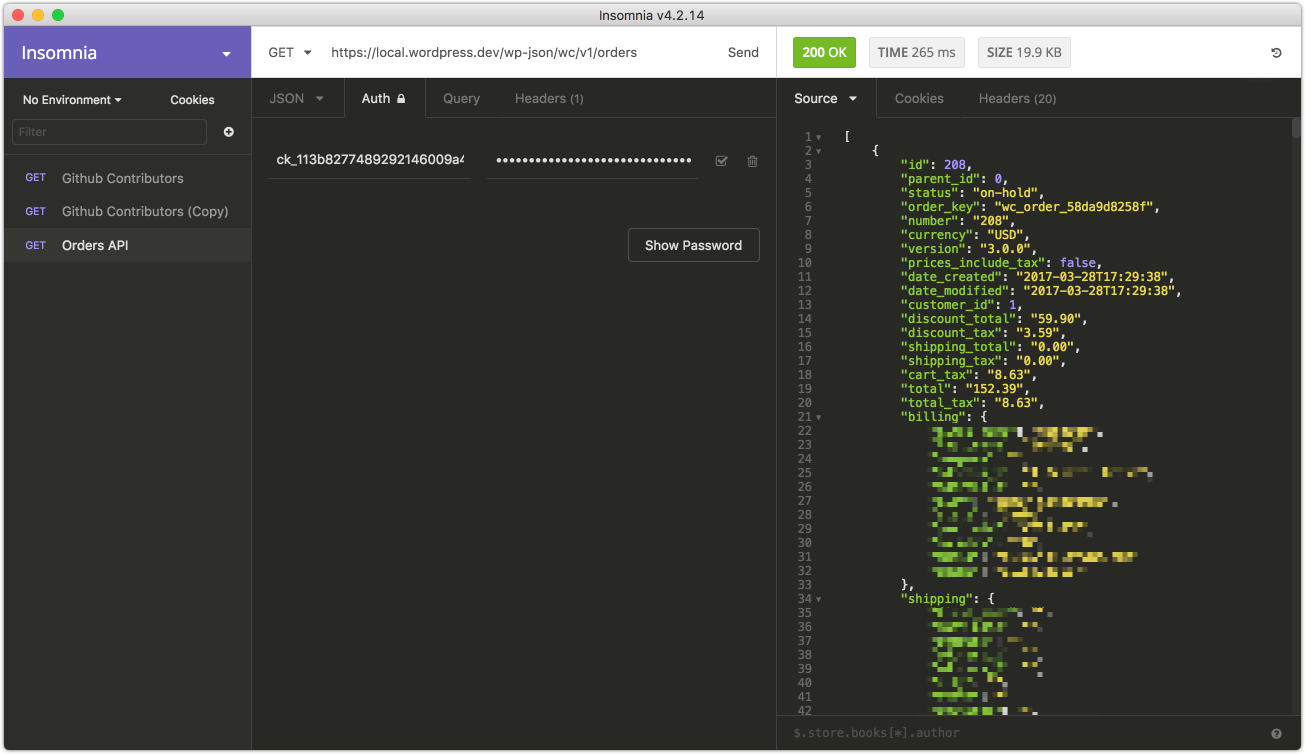Toggle the auth credential enabled checkbox
Image resolution: width=1305 pixels, height=754 pixels.
tap(721, 161)
